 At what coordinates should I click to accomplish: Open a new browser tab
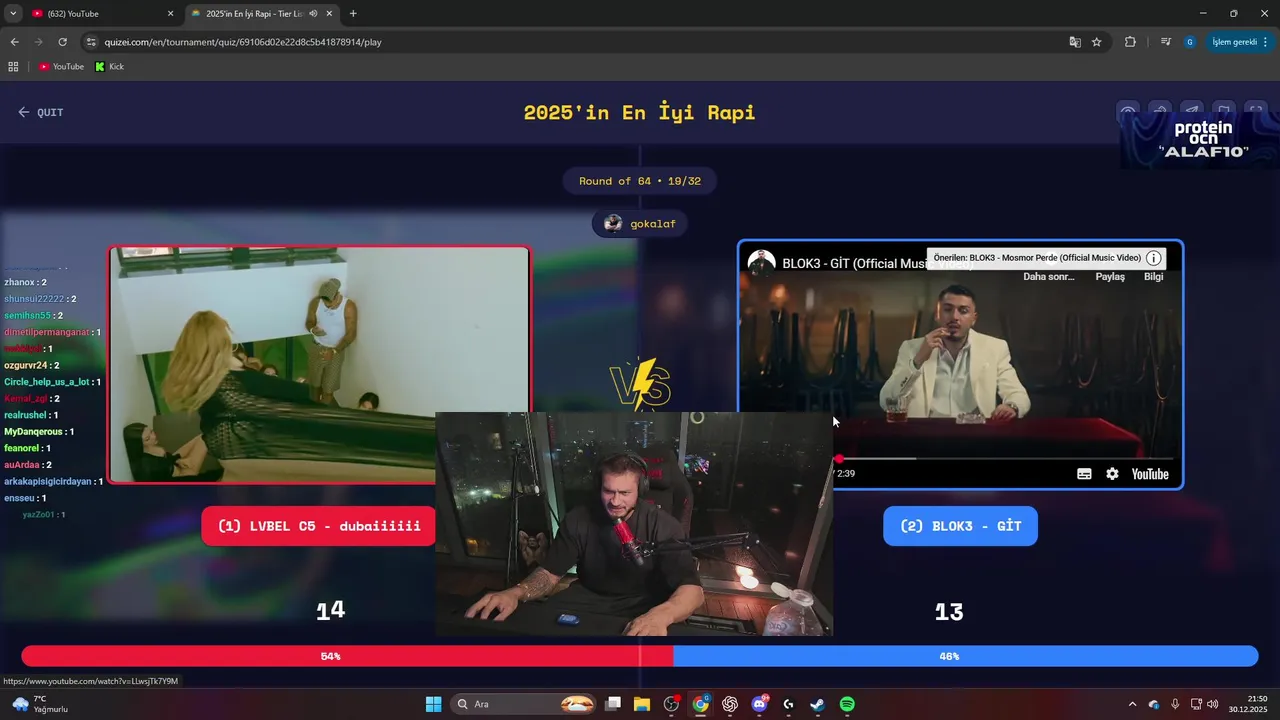click(x=353, y=13)
